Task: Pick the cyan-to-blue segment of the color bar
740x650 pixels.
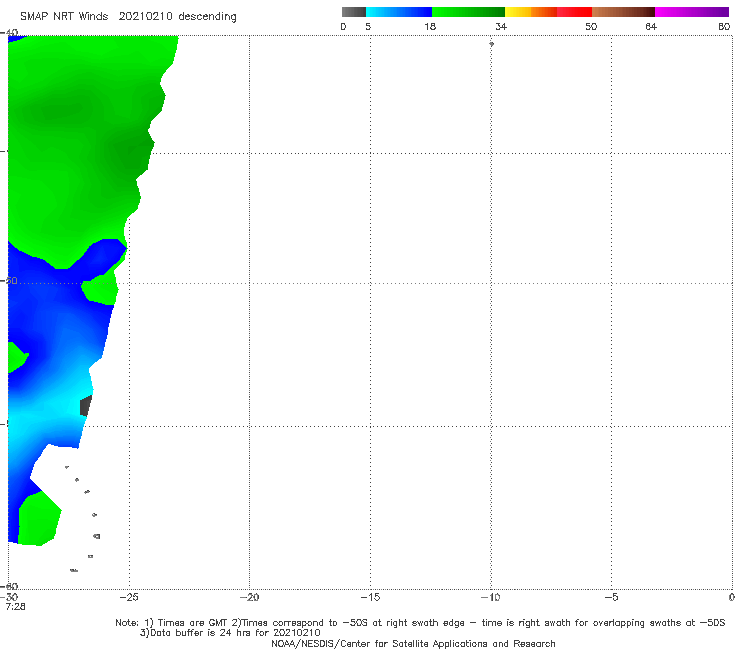Action: (399, 12)
